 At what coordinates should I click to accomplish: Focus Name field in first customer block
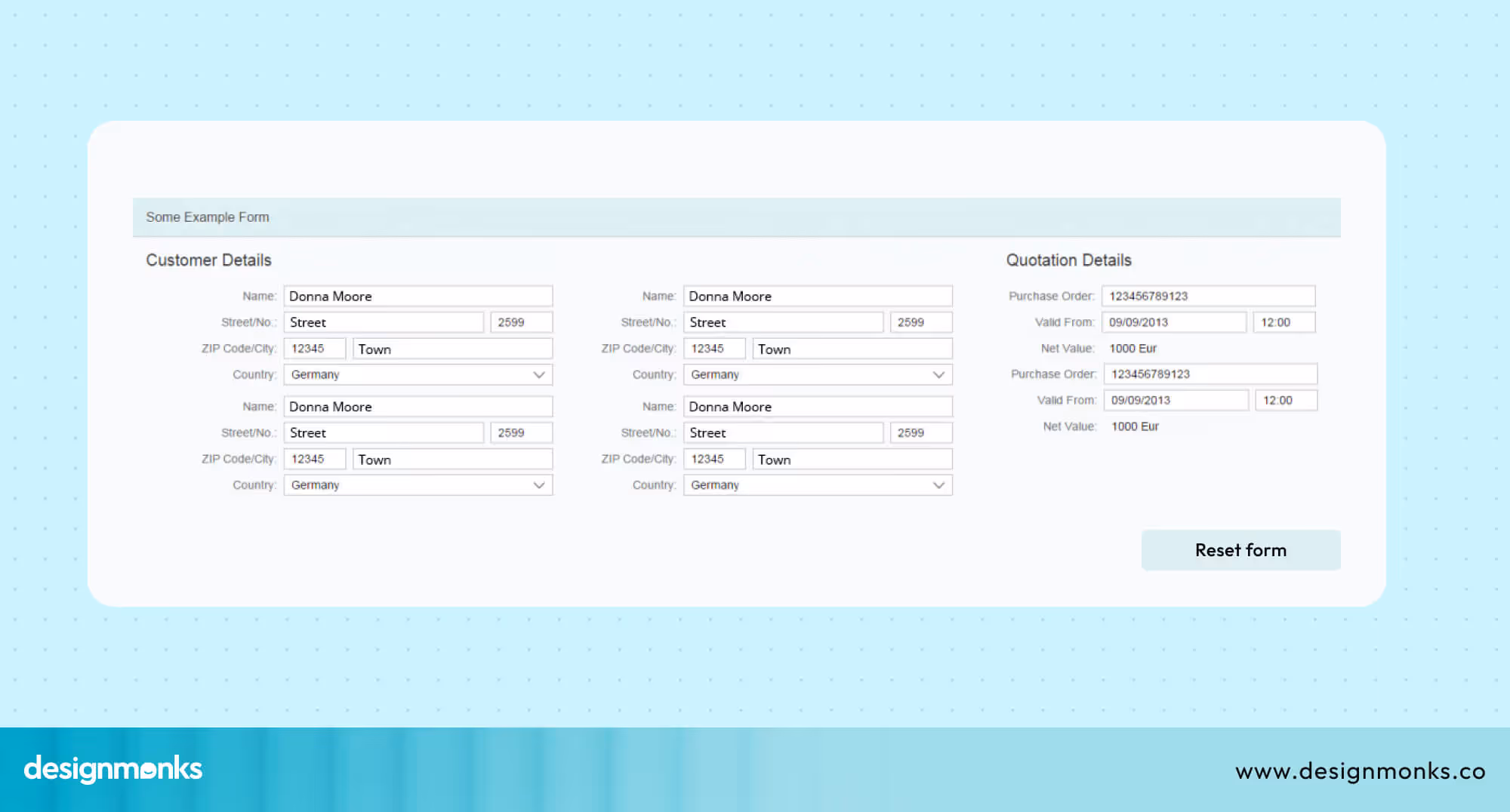point(418,296)
